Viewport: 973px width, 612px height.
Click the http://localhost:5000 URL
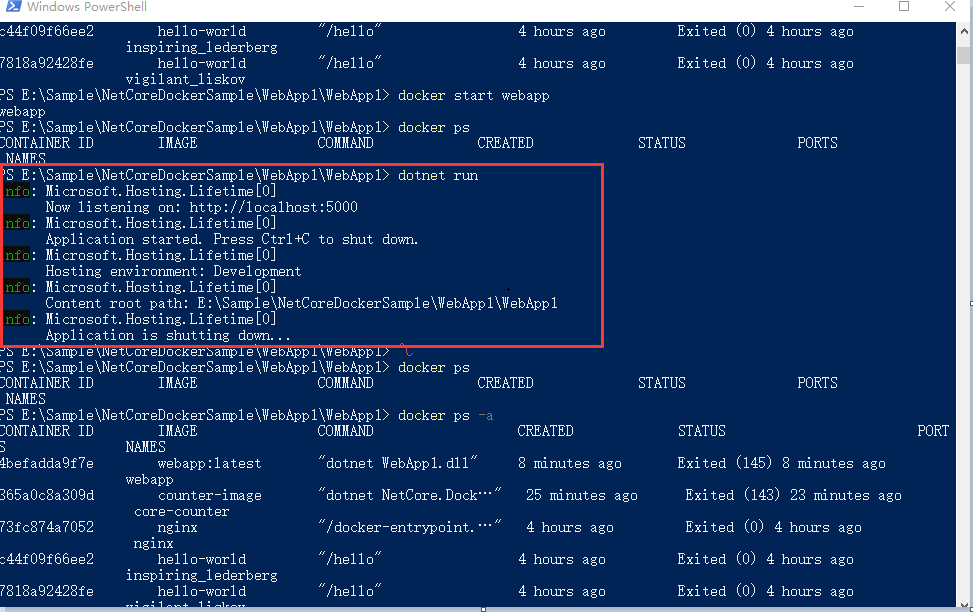[273, 207]
